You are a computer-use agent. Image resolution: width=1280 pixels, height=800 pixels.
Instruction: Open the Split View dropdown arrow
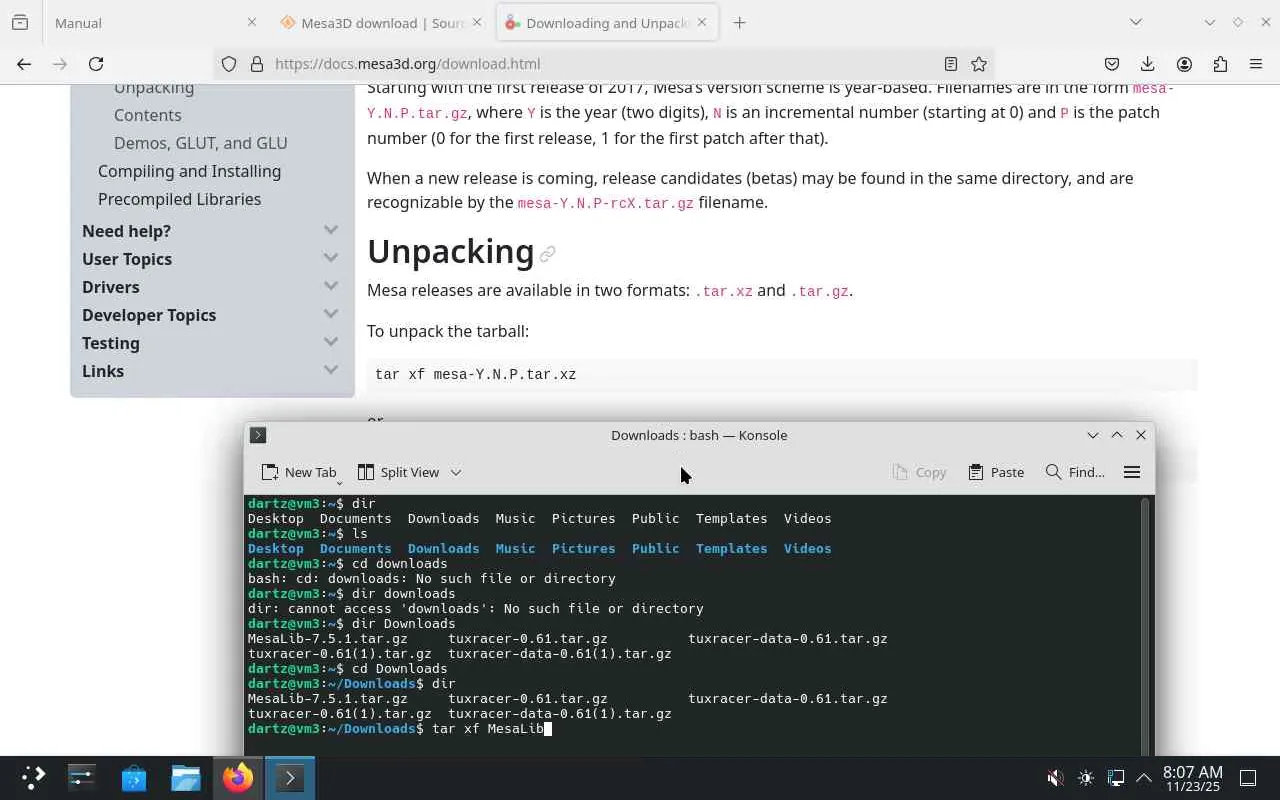point(456,472)
